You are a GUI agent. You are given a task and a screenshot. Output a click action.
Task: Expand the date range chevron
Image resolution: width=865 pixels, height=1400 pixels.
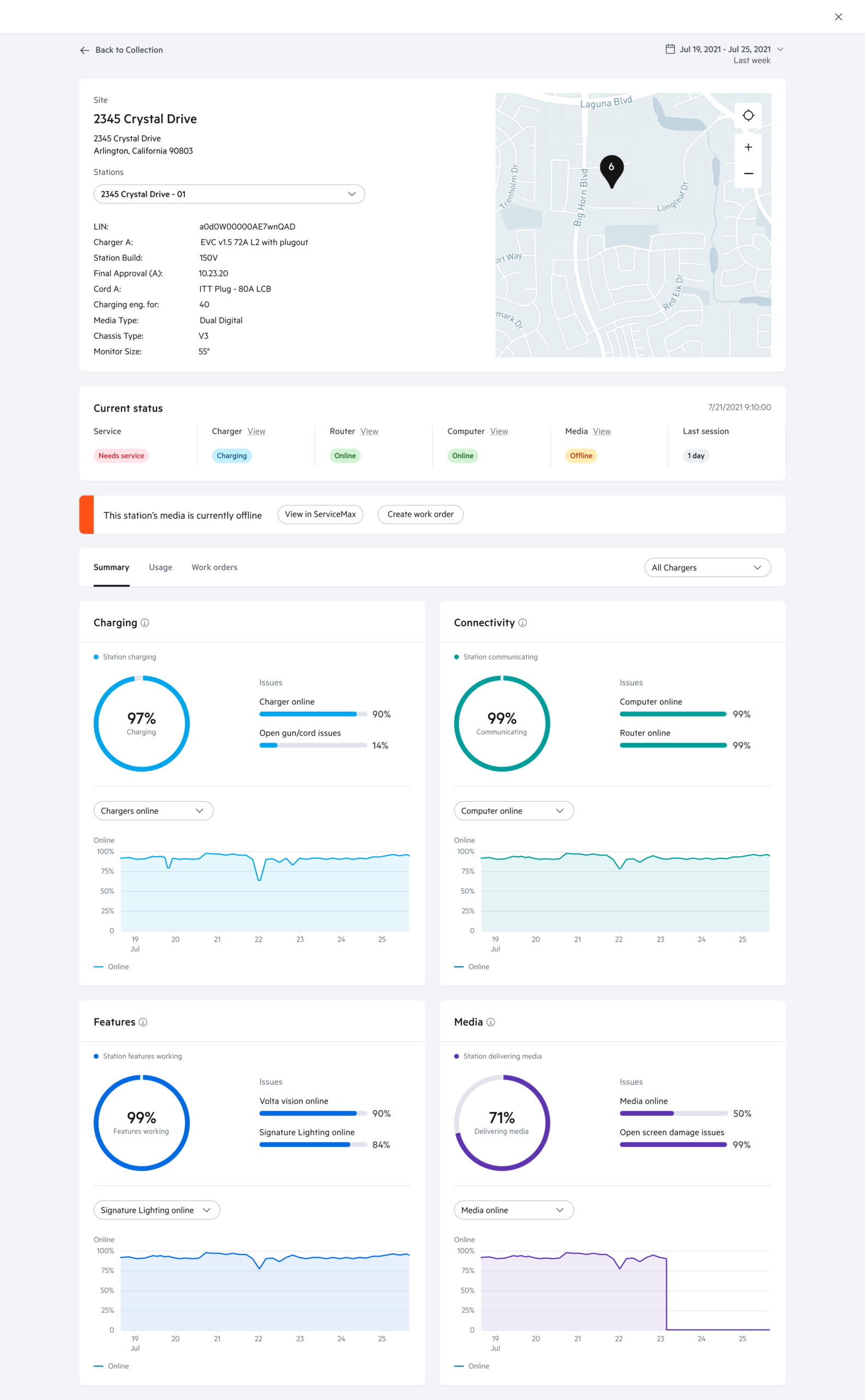(780, 49)
